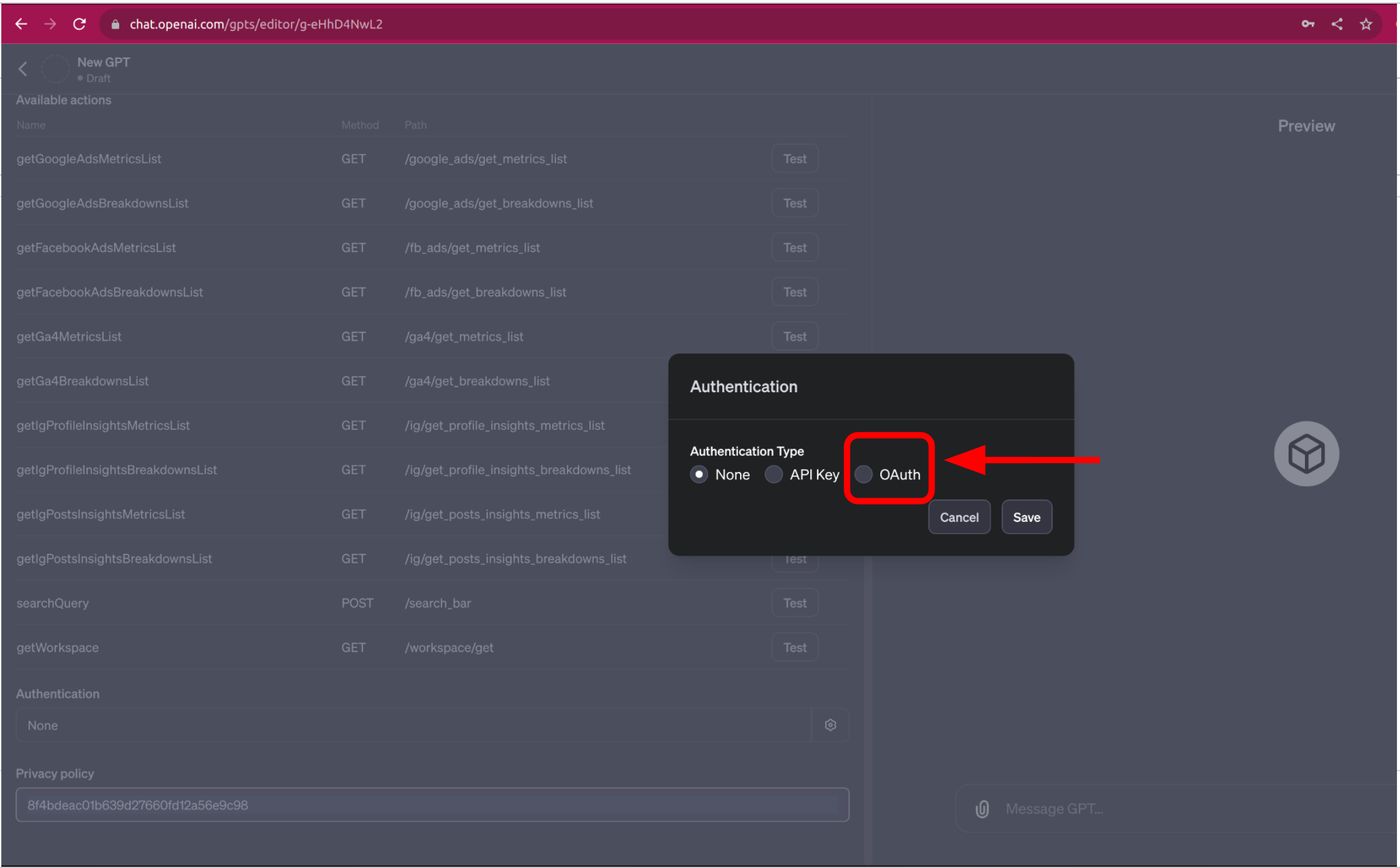Save the authentication settings
This screenshot has width=1400, height=868.
pos(1026,517)
